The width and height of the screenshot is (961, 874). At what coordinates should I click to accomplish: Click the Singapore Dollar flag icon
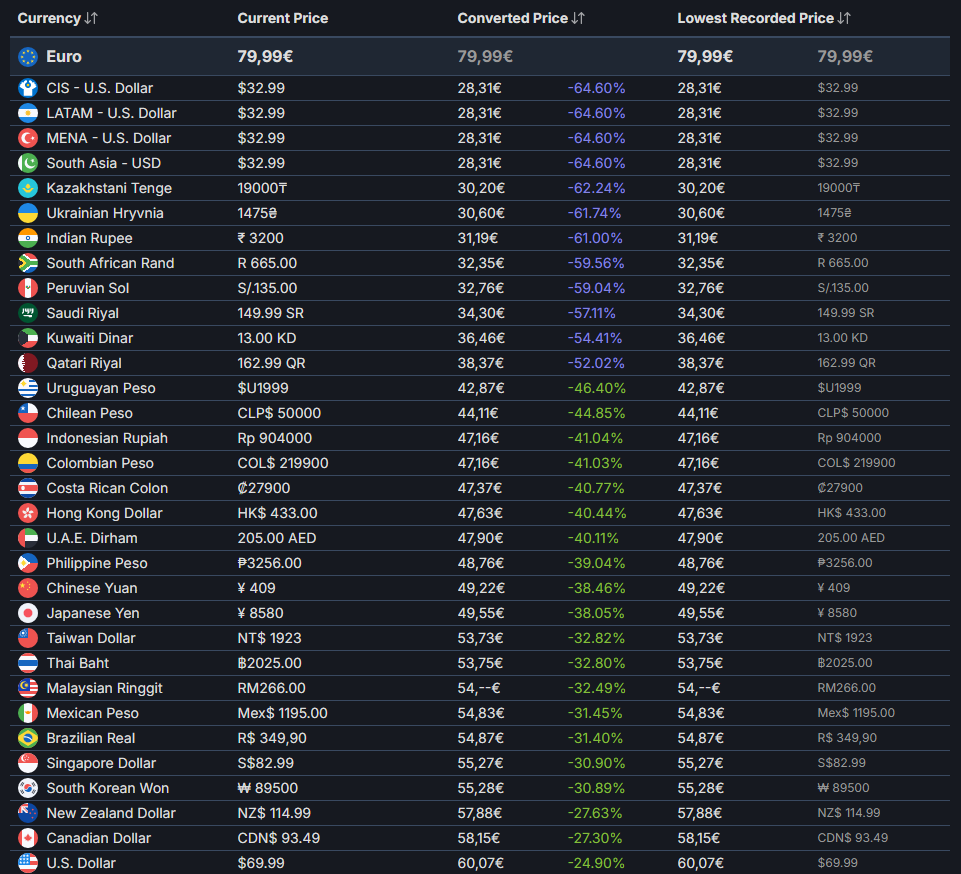pyautogui.click(x=28, y=763)
